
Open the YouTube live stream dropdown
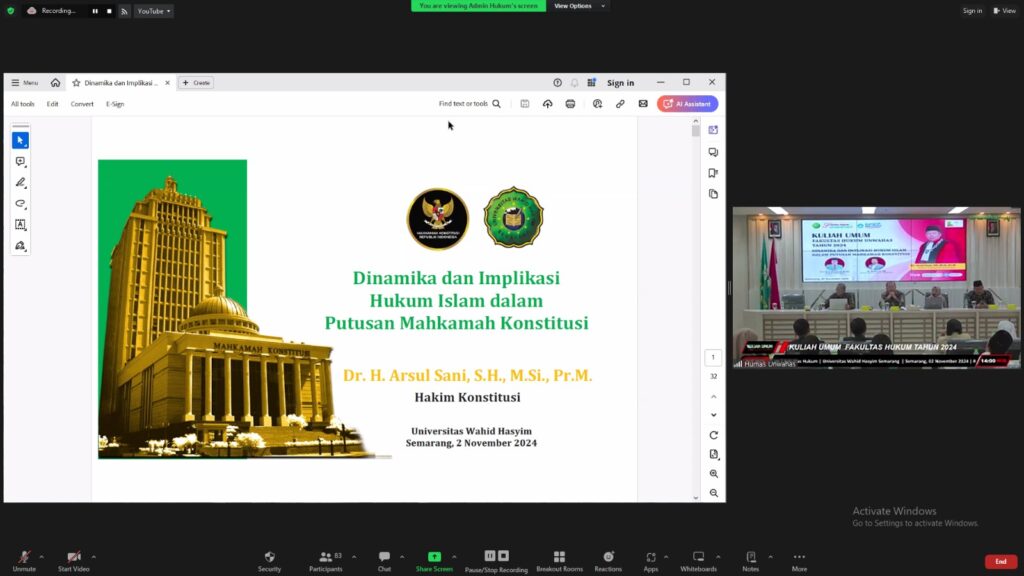point(153,11)
